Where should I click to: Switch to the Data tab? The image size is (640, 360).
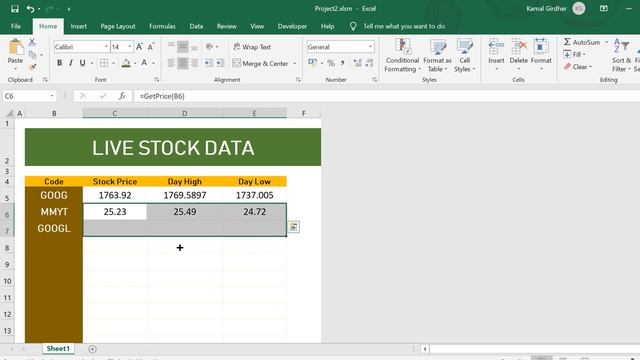pyautogui.click(x=196, y=26)
